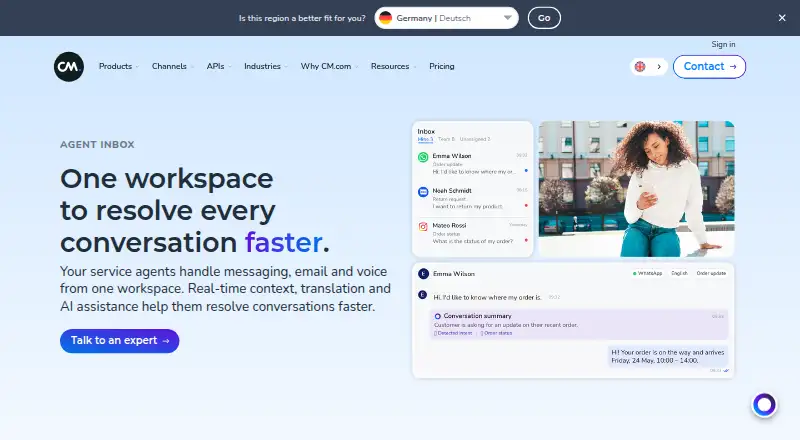Click the Contact button
Viewport: 800px width, 440px height.
(x=709, y=66)
